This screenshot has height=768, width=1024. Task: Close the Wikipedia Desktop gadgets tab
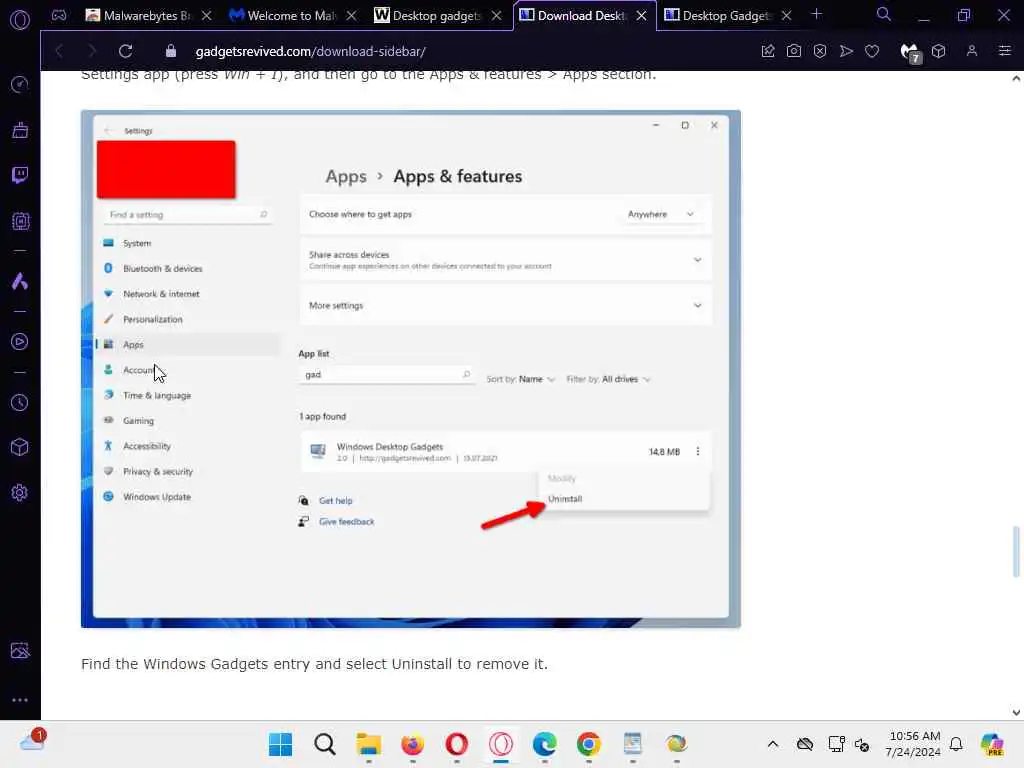click(496, 16)
